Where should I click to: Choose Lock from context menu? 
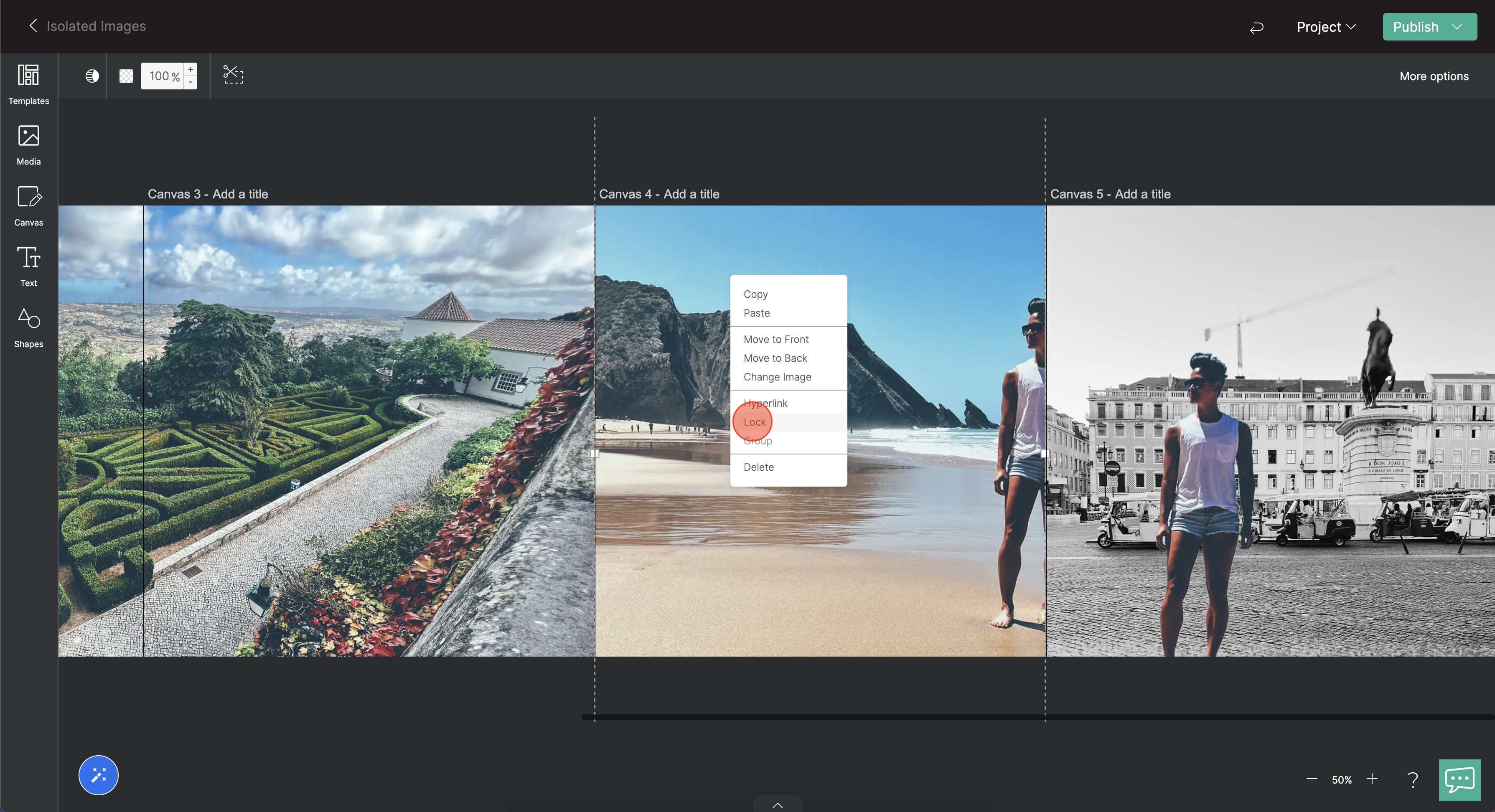[755, 421]
